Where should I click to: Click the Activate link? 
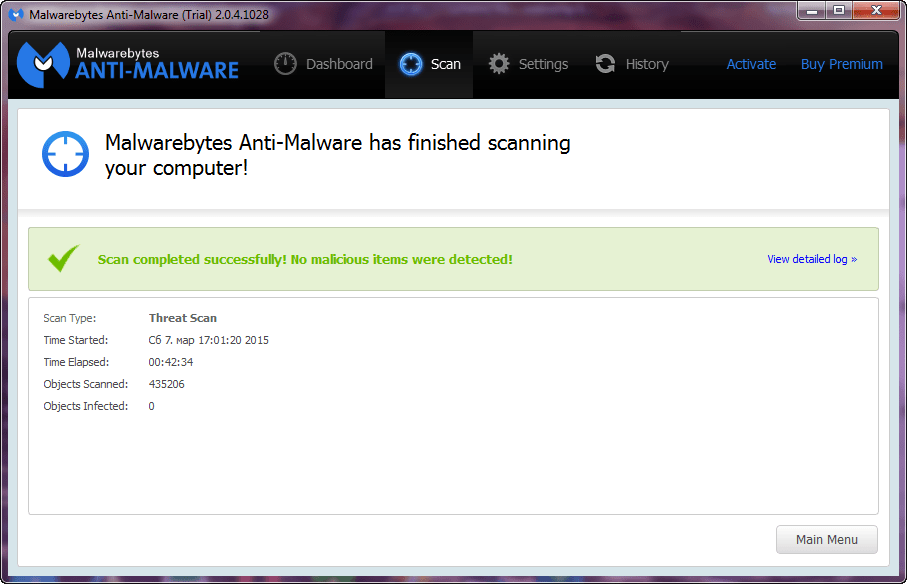751,64
